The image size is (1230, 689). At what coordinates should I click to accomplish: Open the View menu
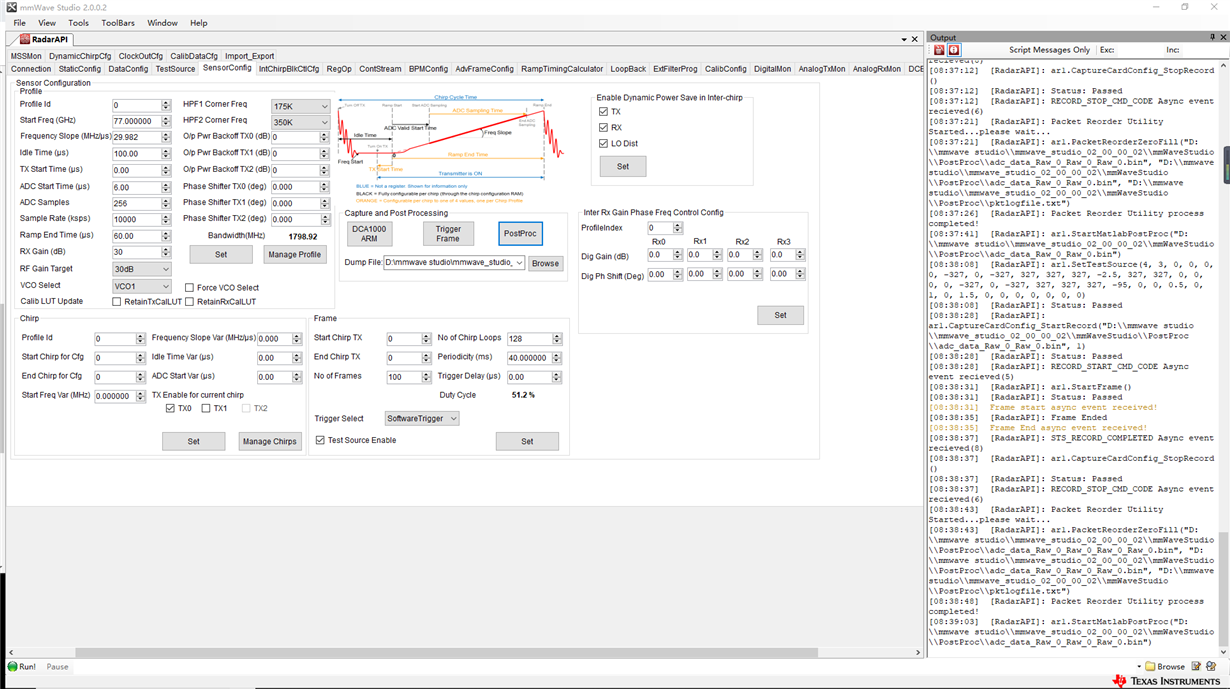coord(47,23)
